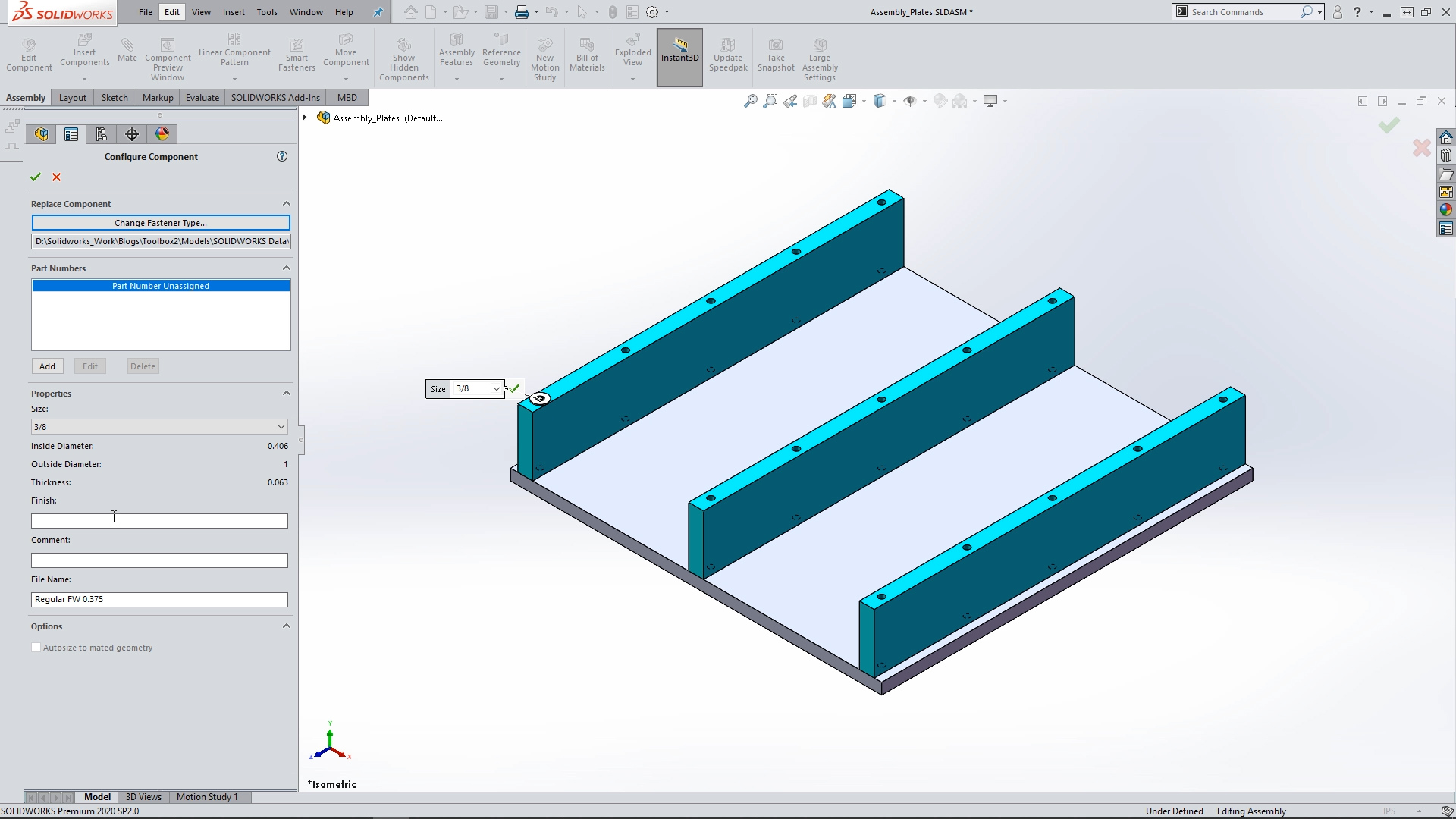
Task: Click Add part number button
Action: pos(47,366)
